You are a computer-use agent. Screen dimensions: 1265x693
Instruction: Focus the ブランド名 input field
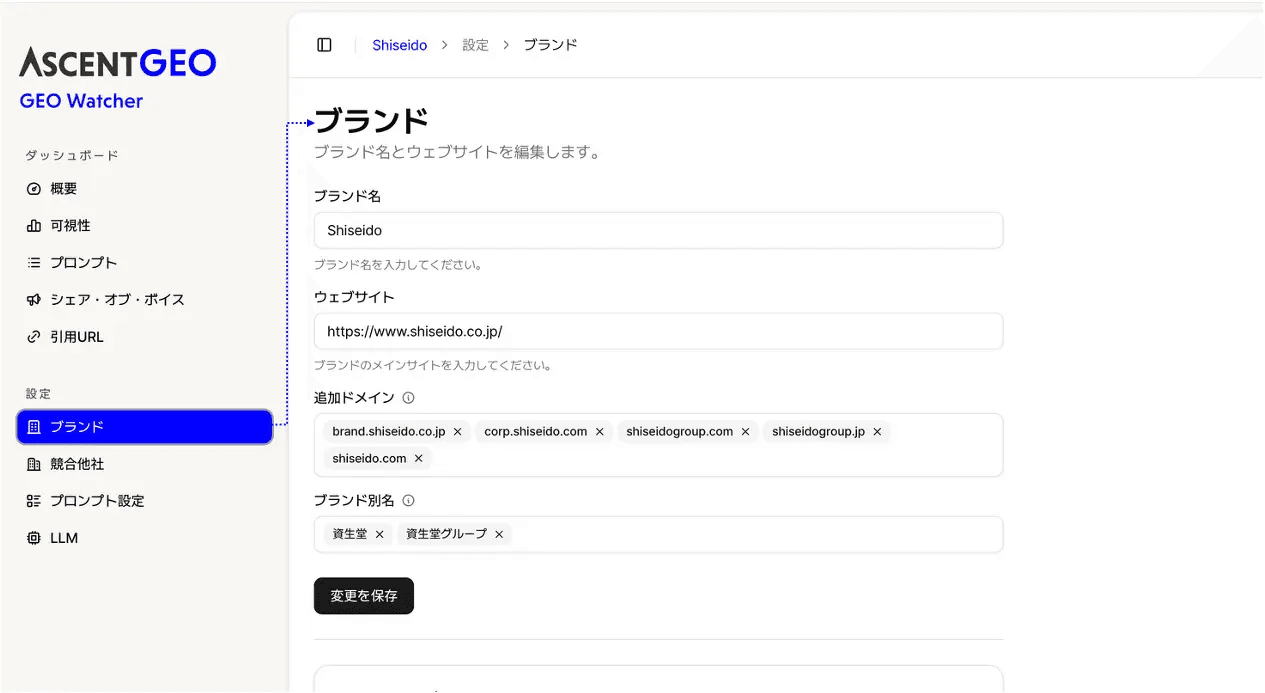(x=658, y=230)
